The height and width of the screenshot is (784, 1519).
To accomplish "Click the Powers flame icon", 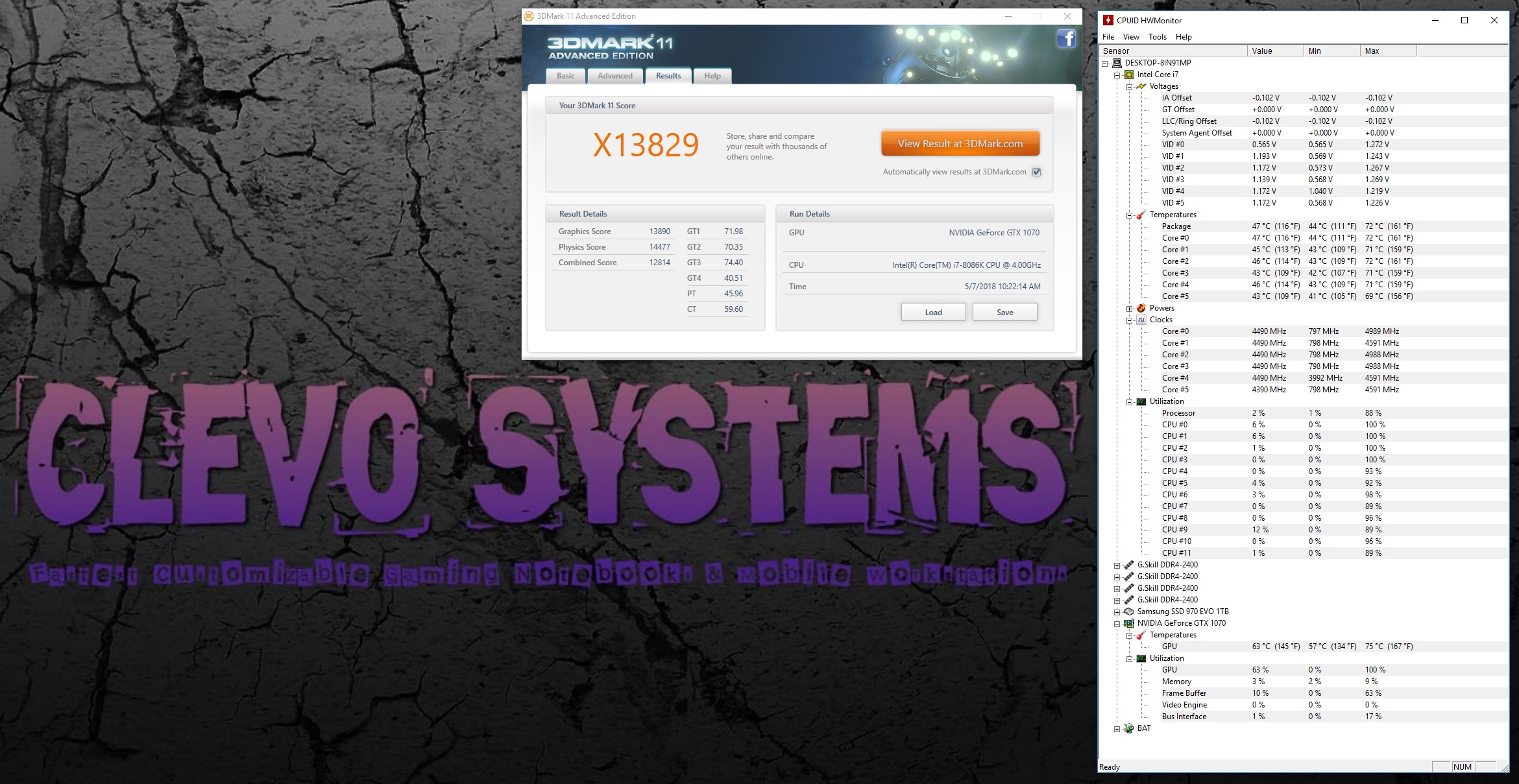I will (1141, 308).
